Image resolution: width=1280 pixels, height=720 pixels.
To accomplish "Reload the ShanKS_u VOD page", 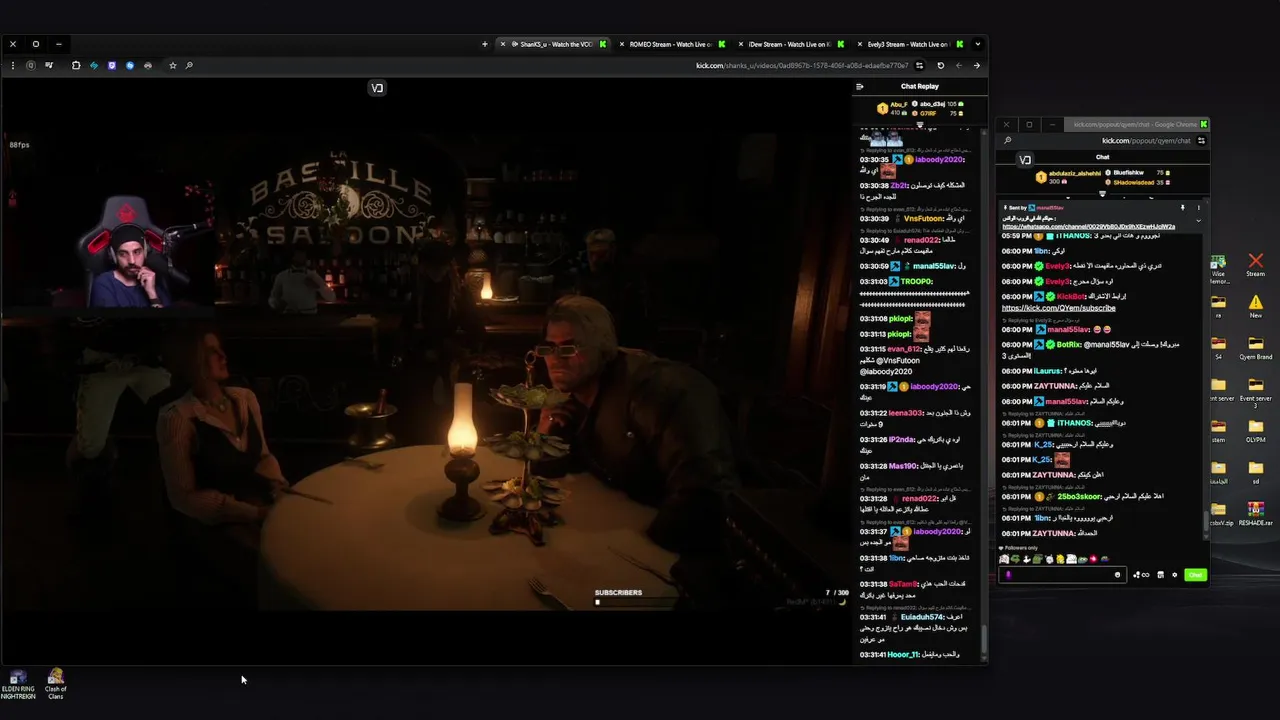I will (x=940, y=65).
